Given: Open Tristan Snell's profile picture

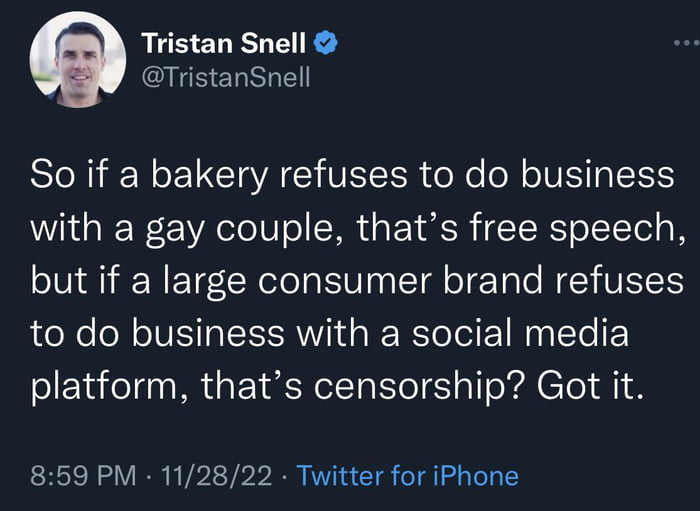Looking at the screenshot, I should pyautogui.click(x=78, y=59).
